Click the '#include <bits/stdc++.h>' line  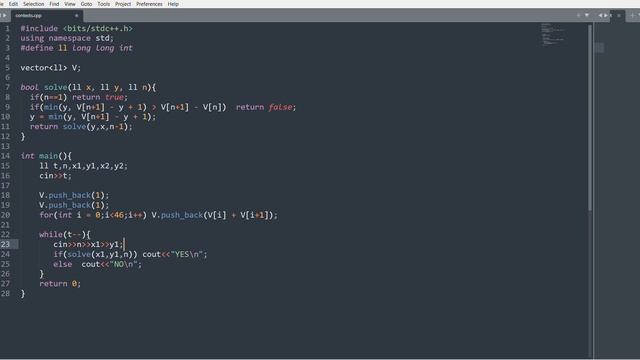pos(76,28)
